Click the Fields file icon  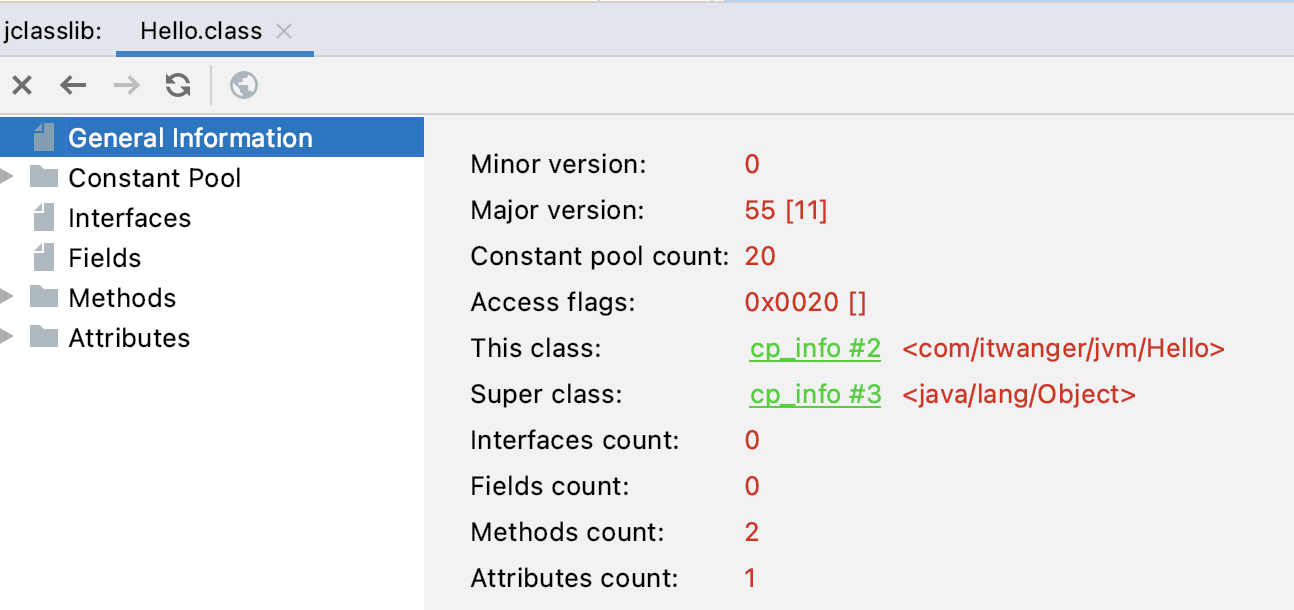tap(43, 258)
